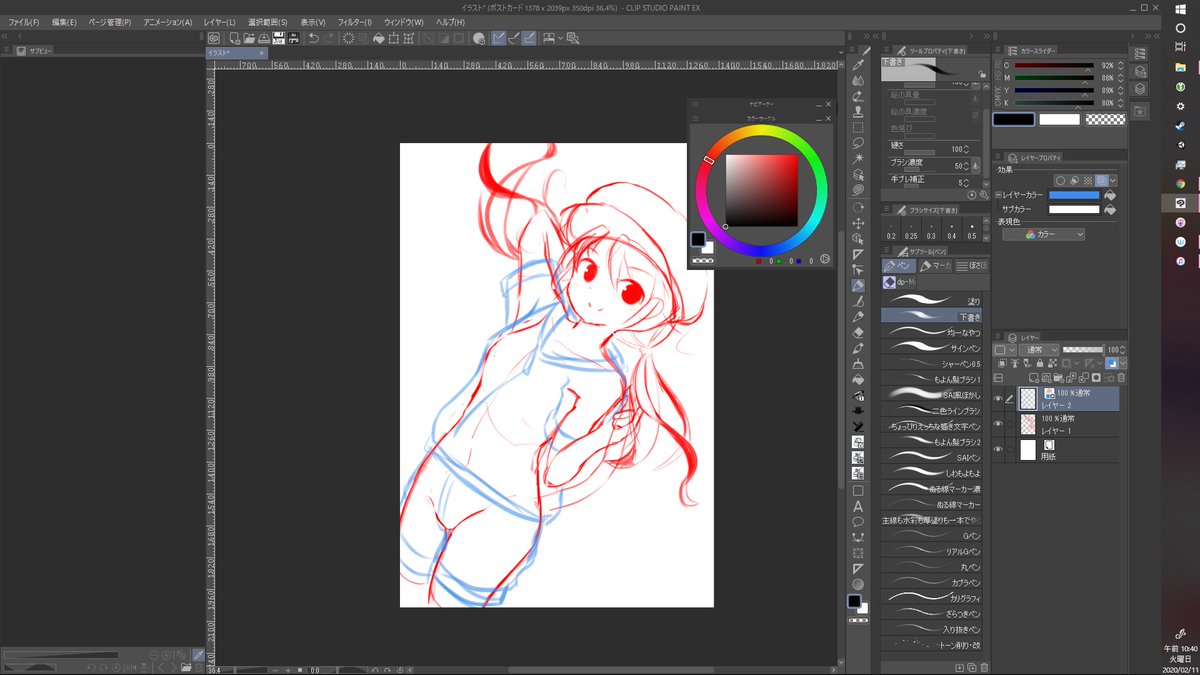This screenshot has height=675, width=1200.
Task: Open レイヤー(L) menu
Action: pyautogui.click(x=219, y=22)
